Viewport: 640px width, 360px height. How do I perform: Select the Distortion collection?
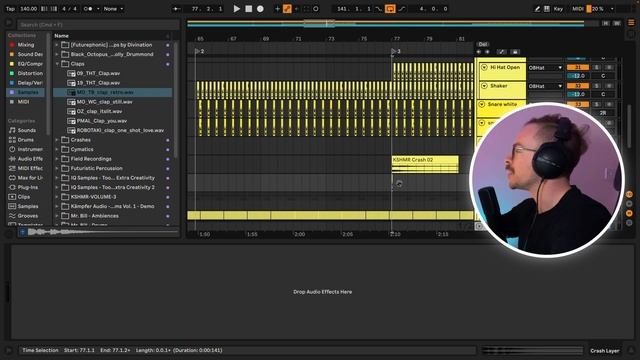click(x=25, y=73)
